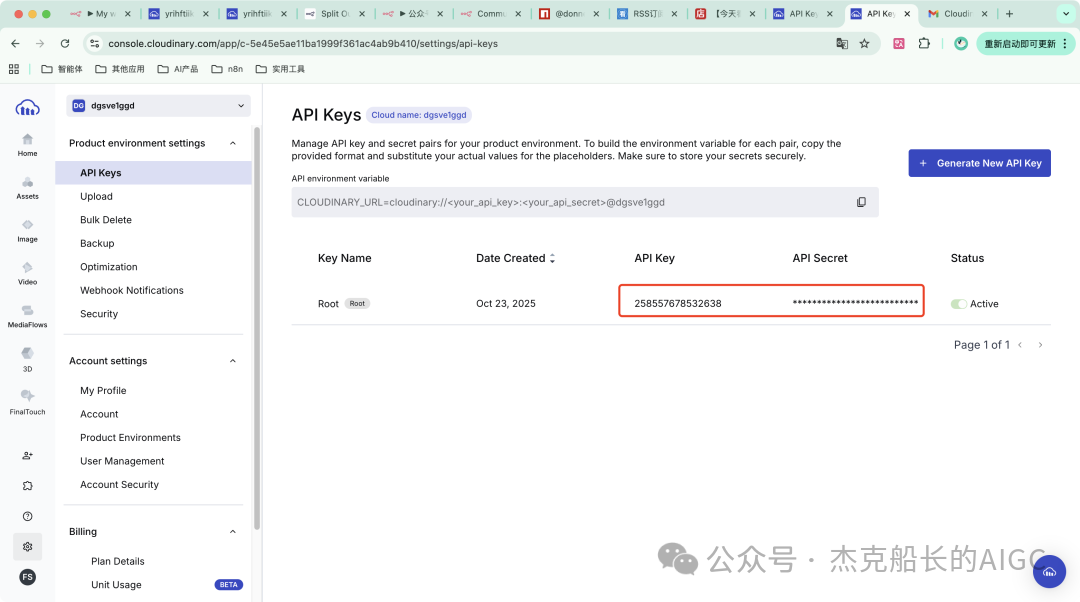The image size is (1080, 602).
Task: Open Cloudinary logo home icon
Action: (28, 107)
